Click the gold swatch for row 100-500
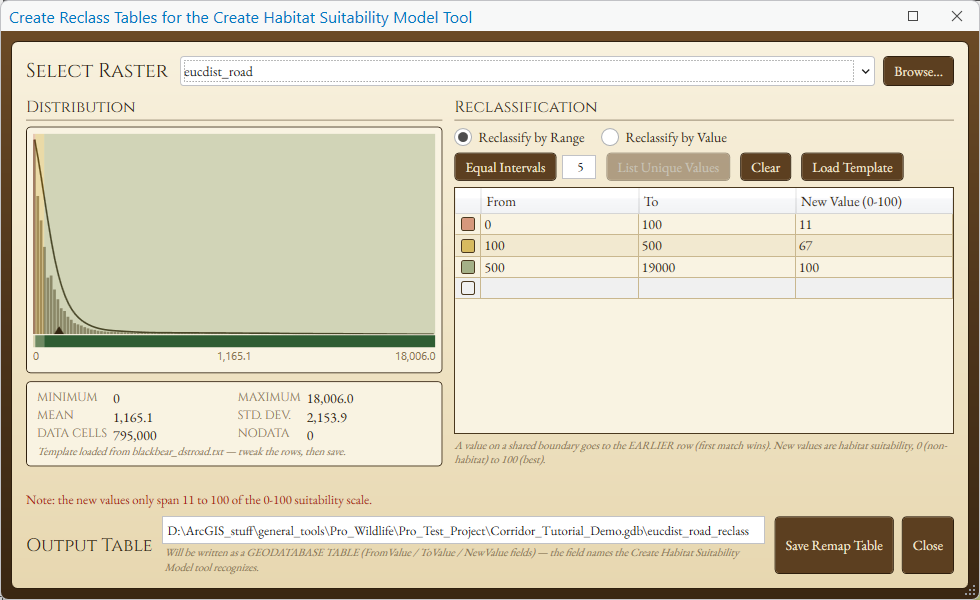This screenshot has height=600, width=980. pyautogui.click(x=468, y=246)
